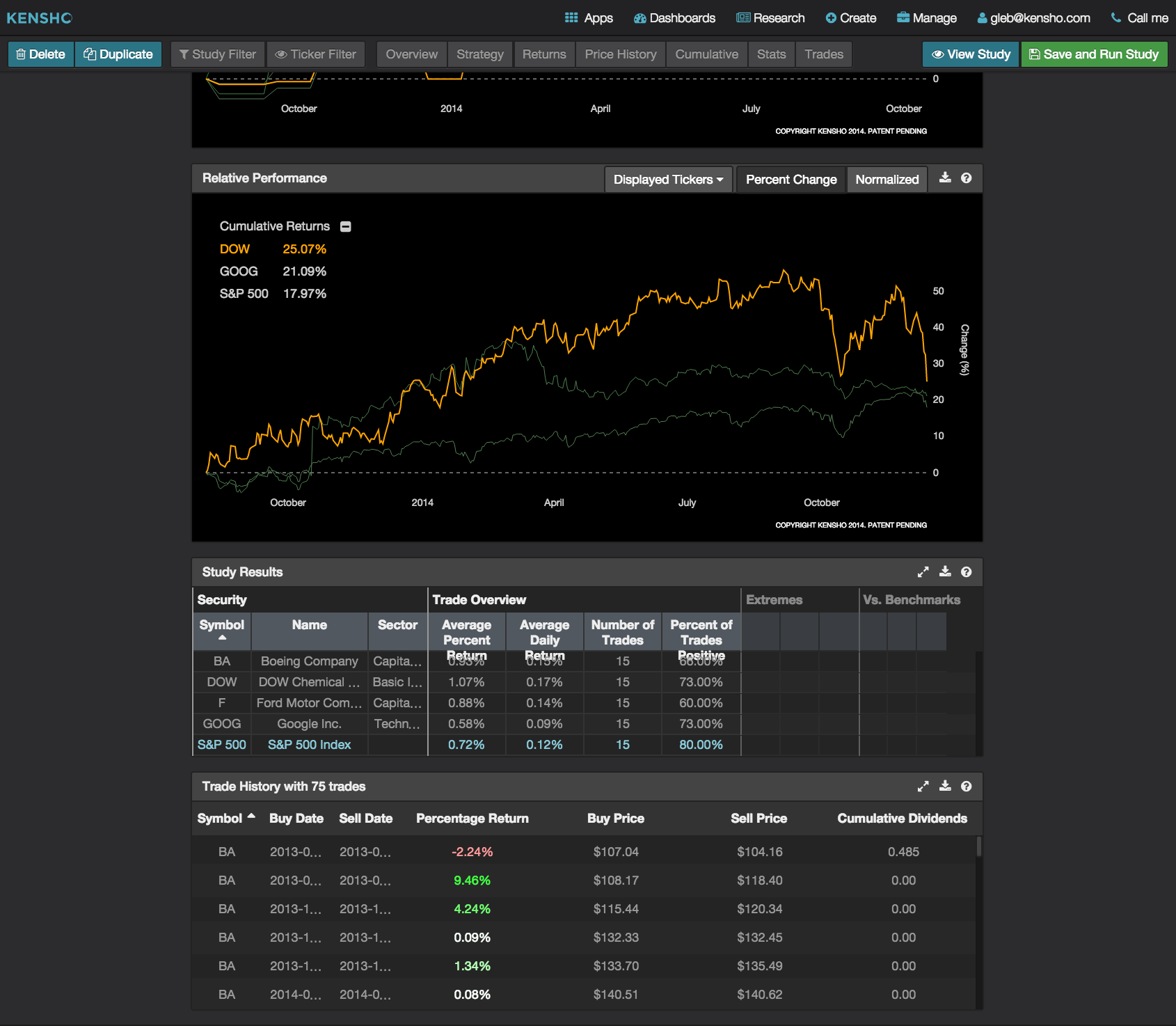This screenshot has height=1026, width=1176.
Task: Switch to the Returns tab
Action: coord(544,54)
